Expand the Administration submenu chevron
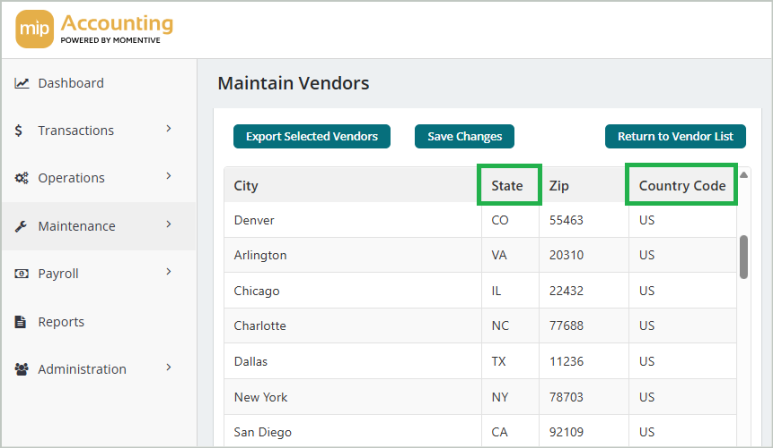Screen dimensions: 773x448 click(x=169, y=367)
